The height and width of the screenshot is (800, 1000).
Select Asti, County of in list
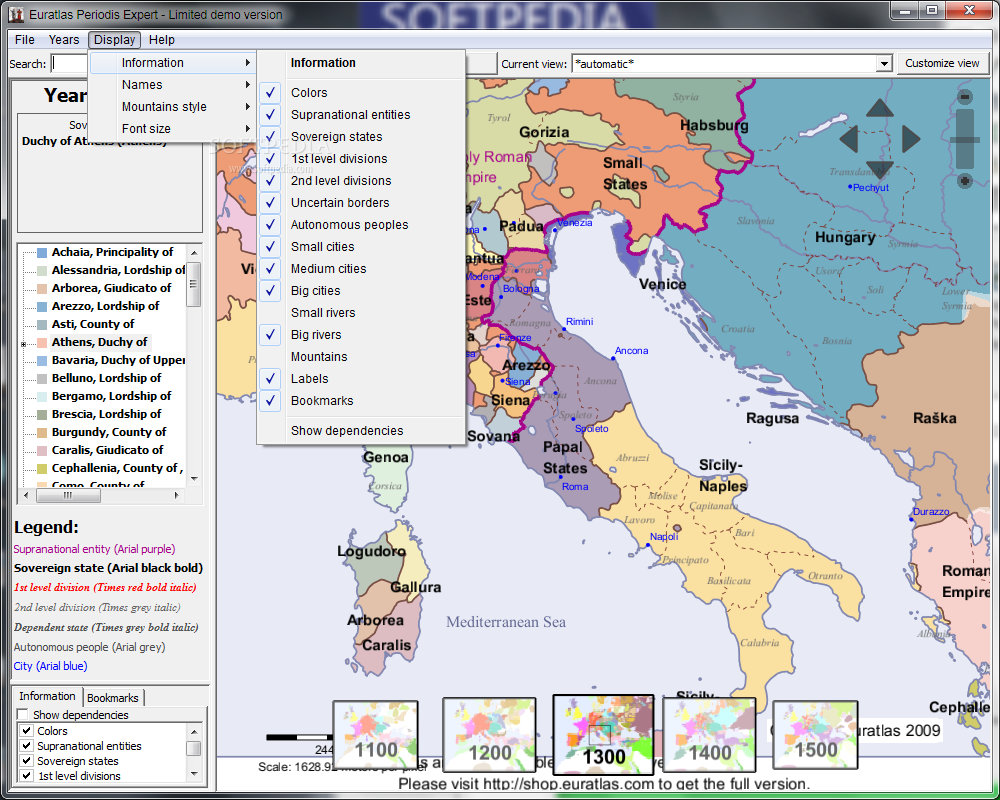click(93, 325)
